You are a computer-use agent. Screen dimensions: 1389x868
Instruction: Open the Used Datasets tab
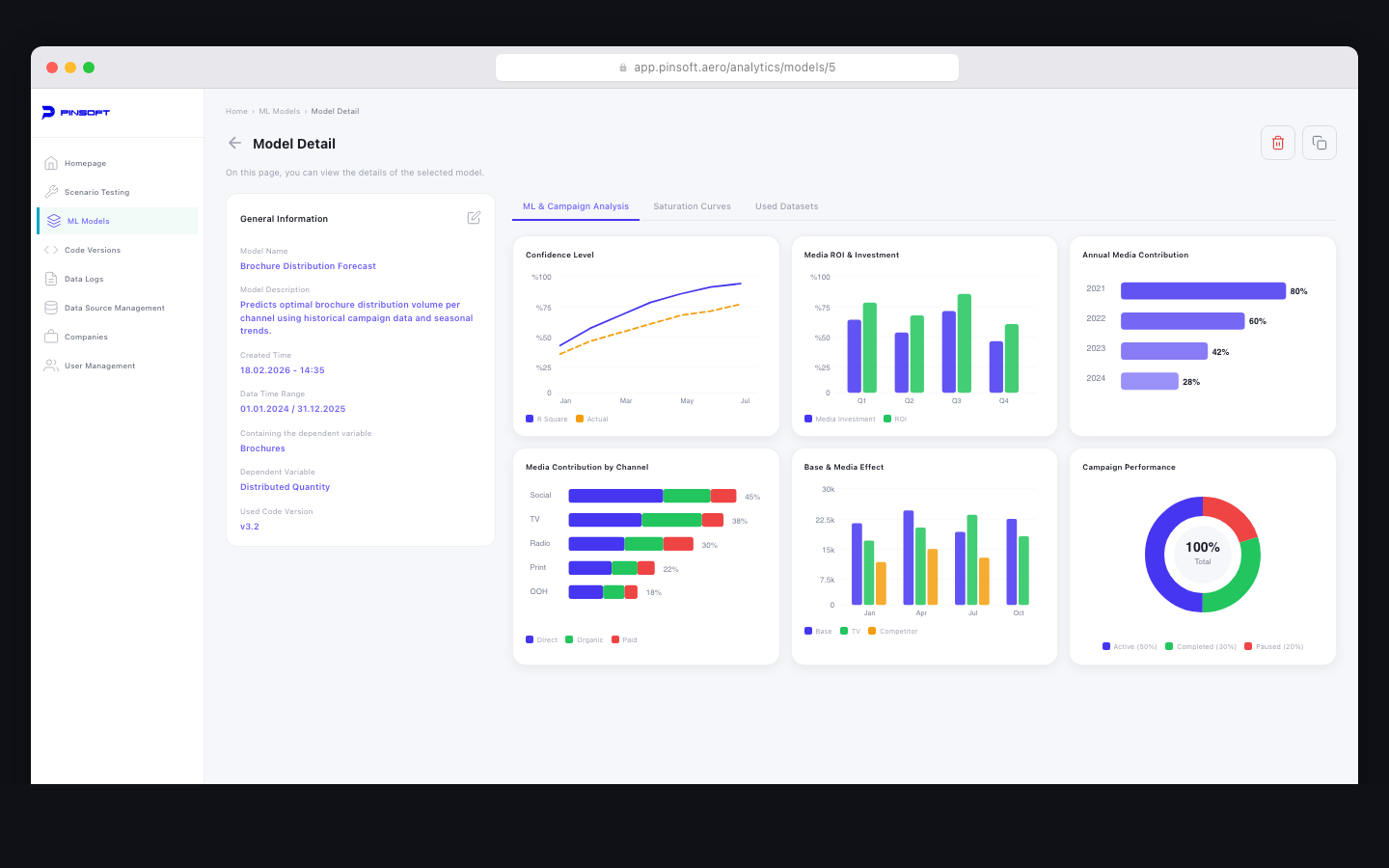786,206
